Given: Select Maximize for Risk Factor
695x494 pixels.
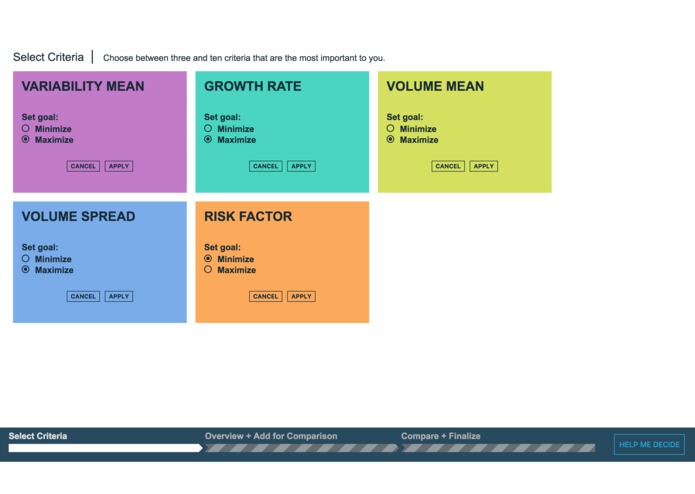Looking at the screenshot, I should [x=208, y=270].
